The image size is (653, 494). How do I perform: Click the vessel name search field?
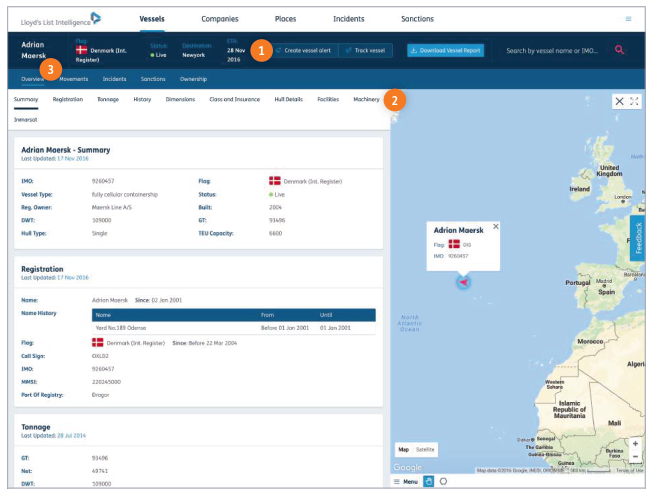552,50
